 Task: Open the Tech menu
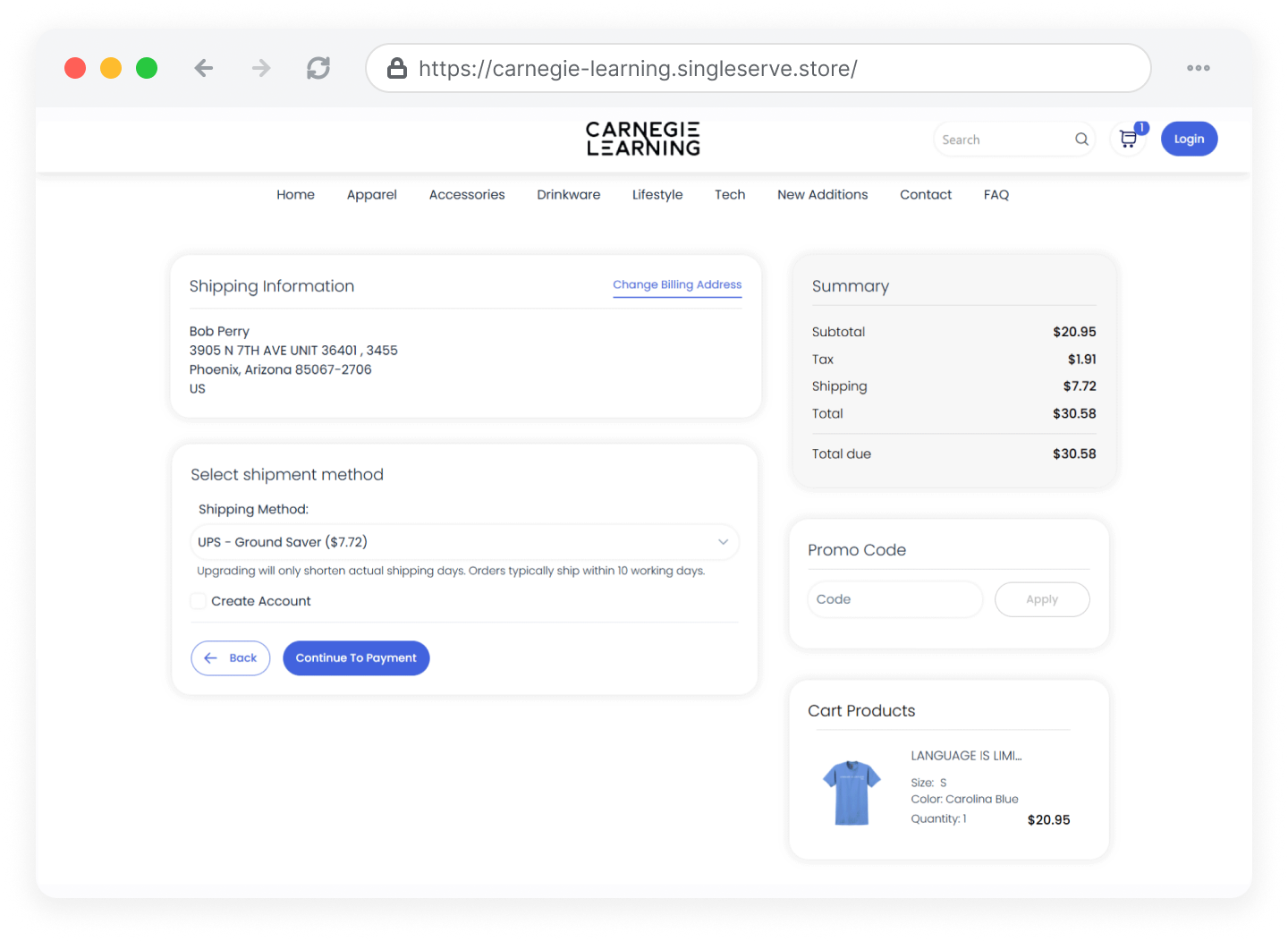click(730, 195)
